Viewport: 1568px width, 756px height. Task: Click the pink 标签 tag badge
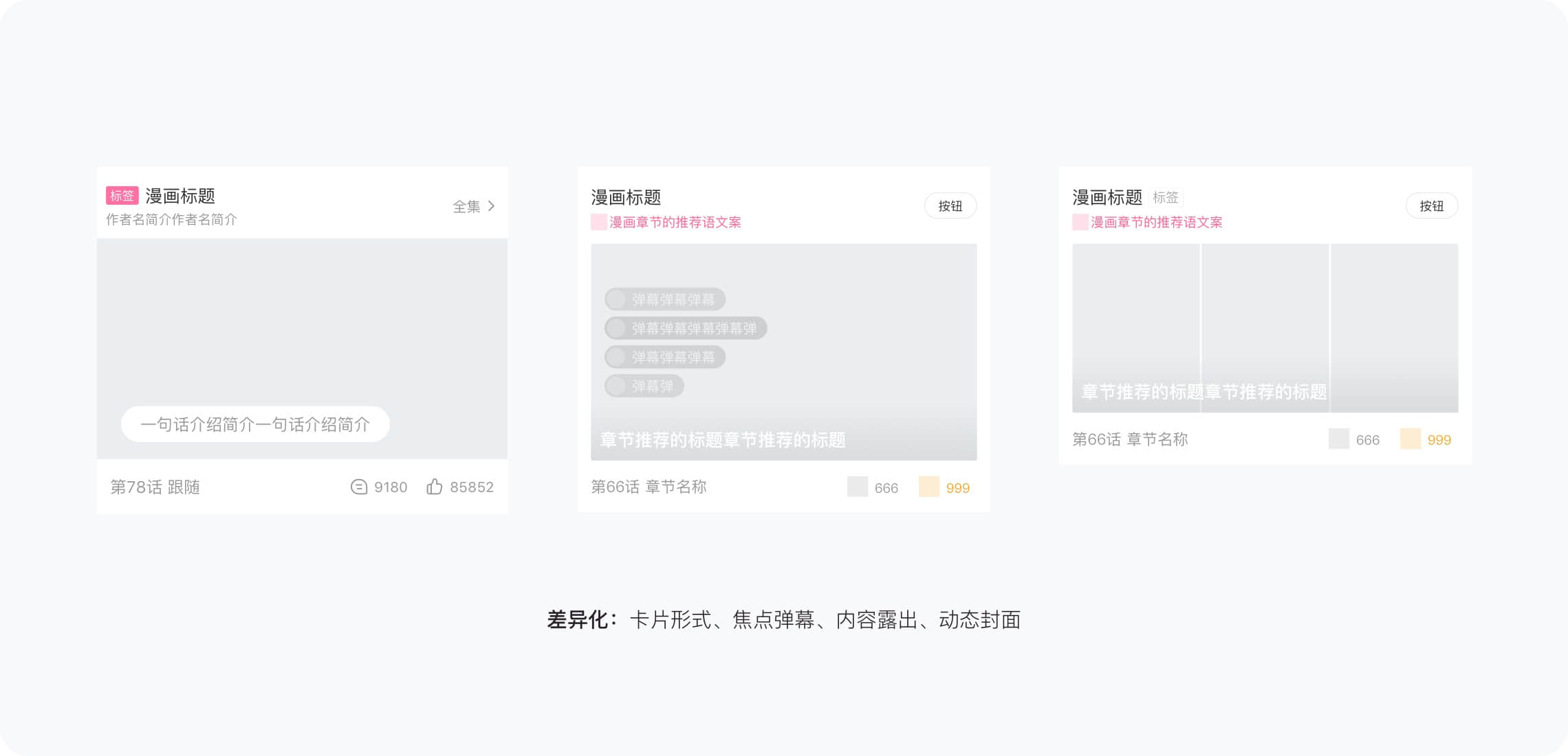point(122,196)
